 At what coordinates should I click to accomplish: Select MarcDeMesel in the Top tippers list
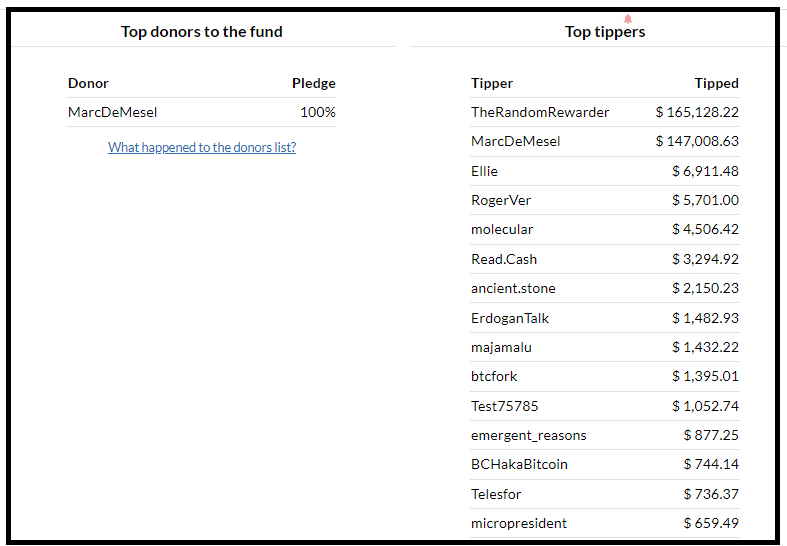[515, 141]
